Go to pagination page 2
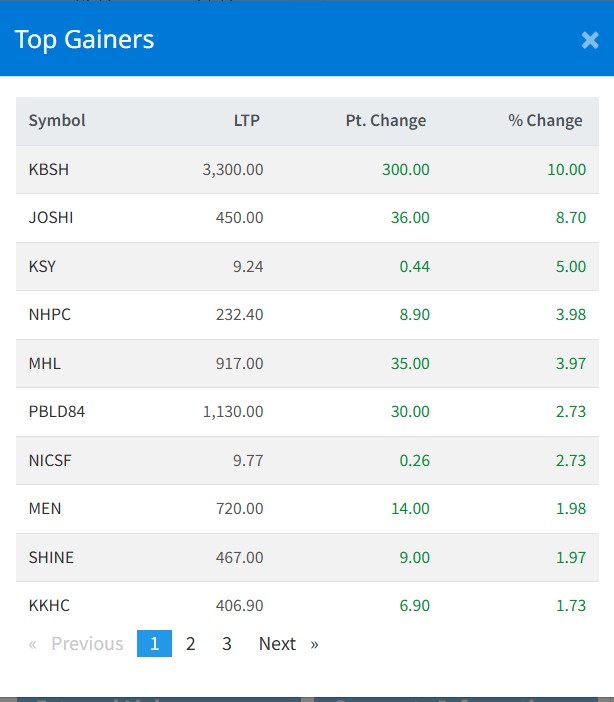The width and height of the screenshot is (614, 702). click(190, 644)
